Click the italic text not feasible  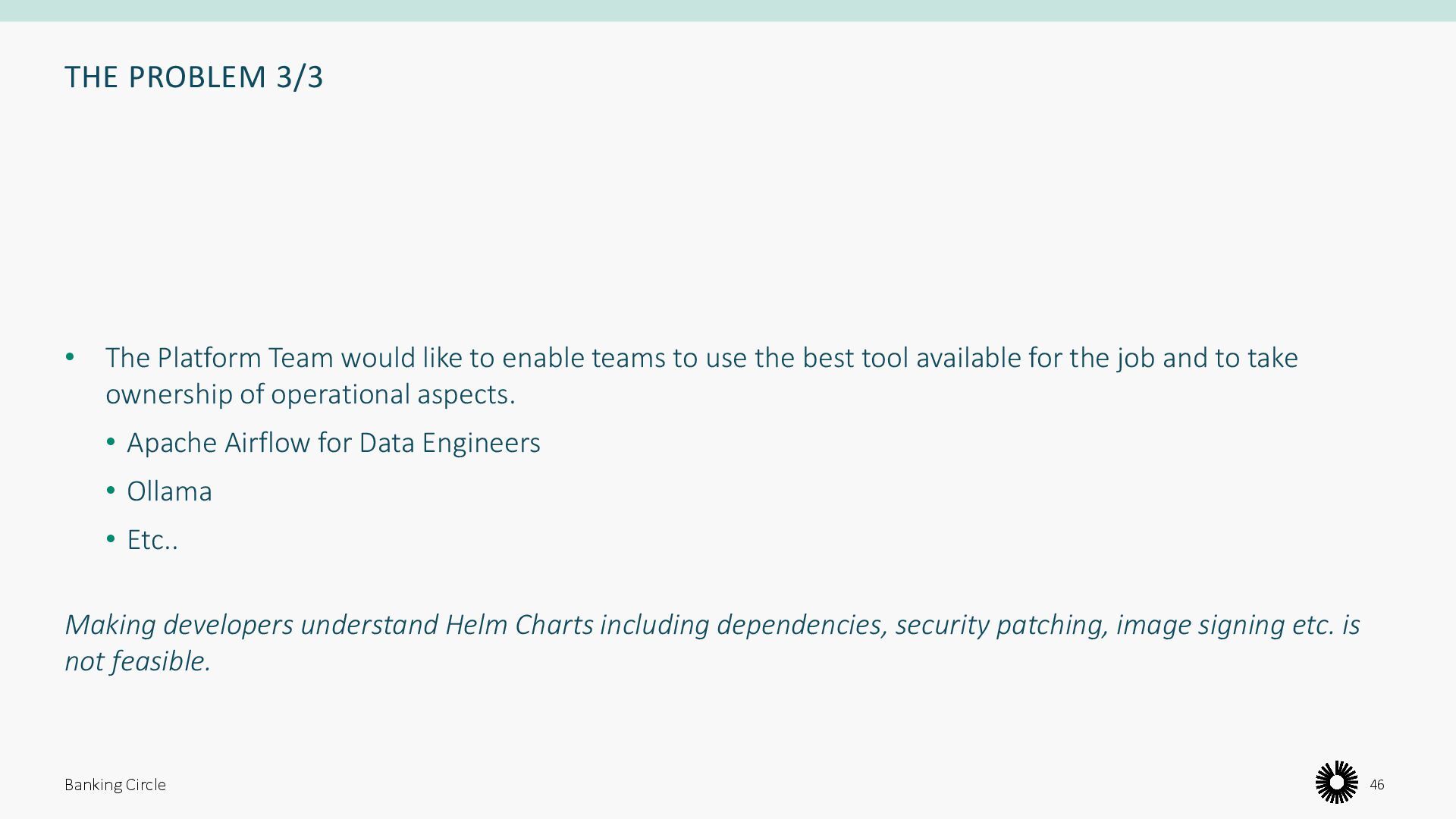137,661
